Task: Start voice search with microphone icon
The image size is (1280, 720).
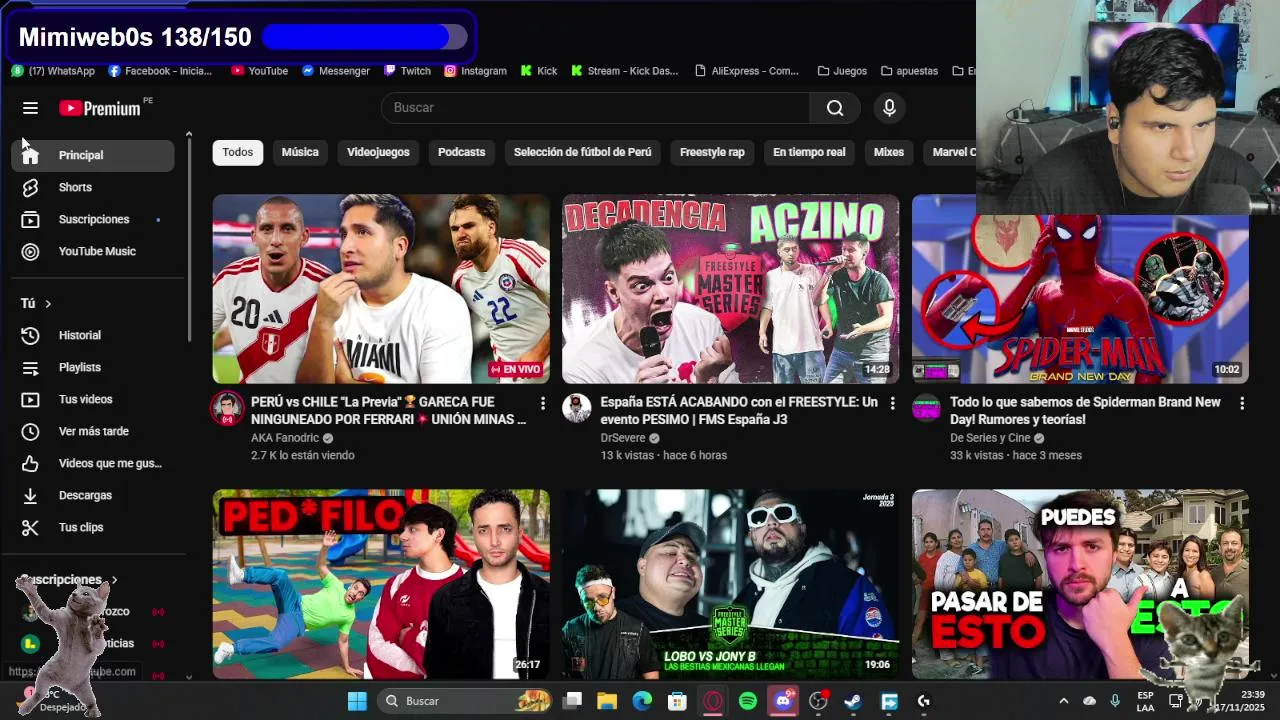Action: click(889, 108)
